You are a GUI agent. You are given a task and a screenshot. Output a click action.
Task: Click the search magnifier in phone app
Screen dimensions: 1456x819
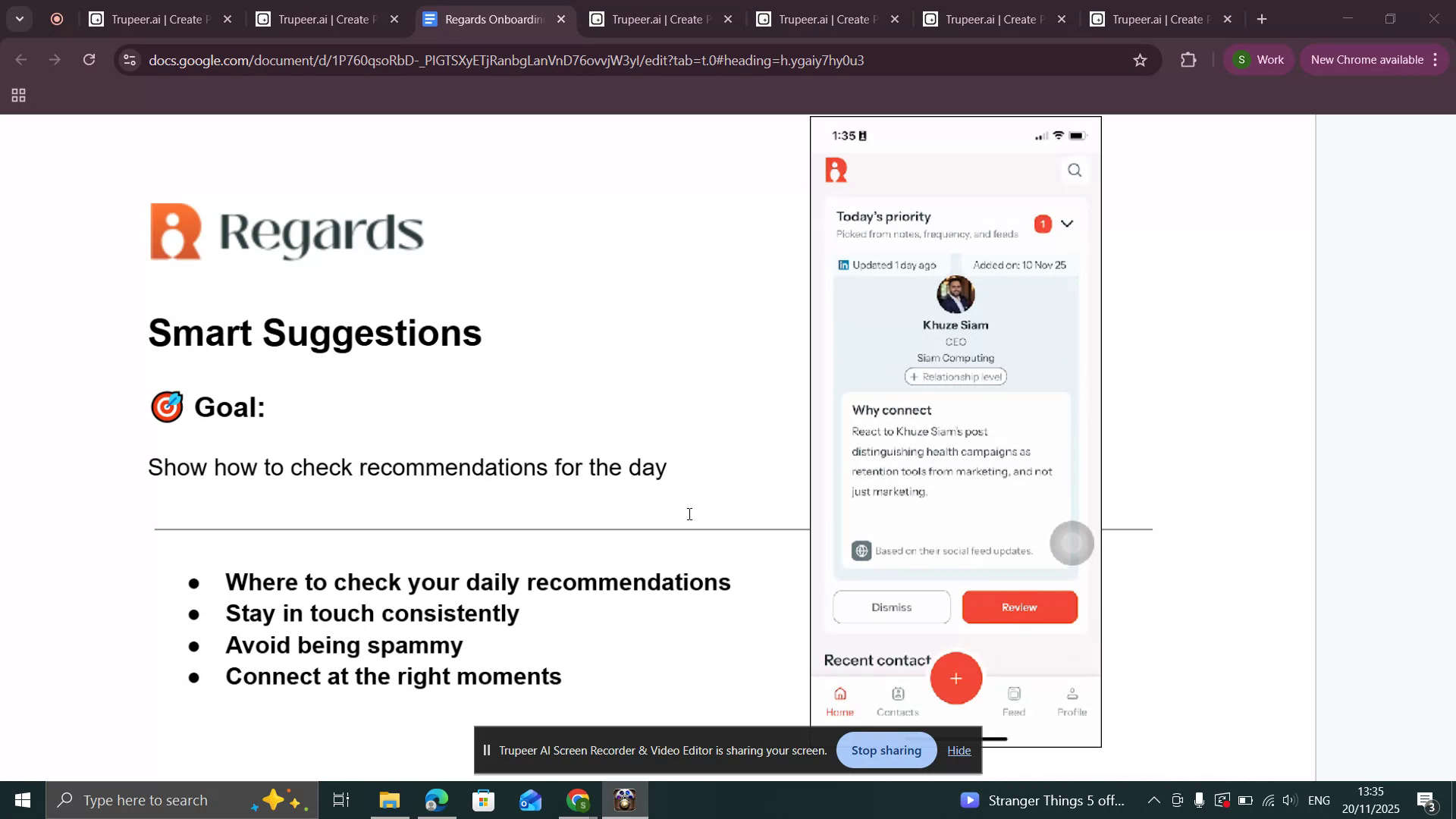1074,171
